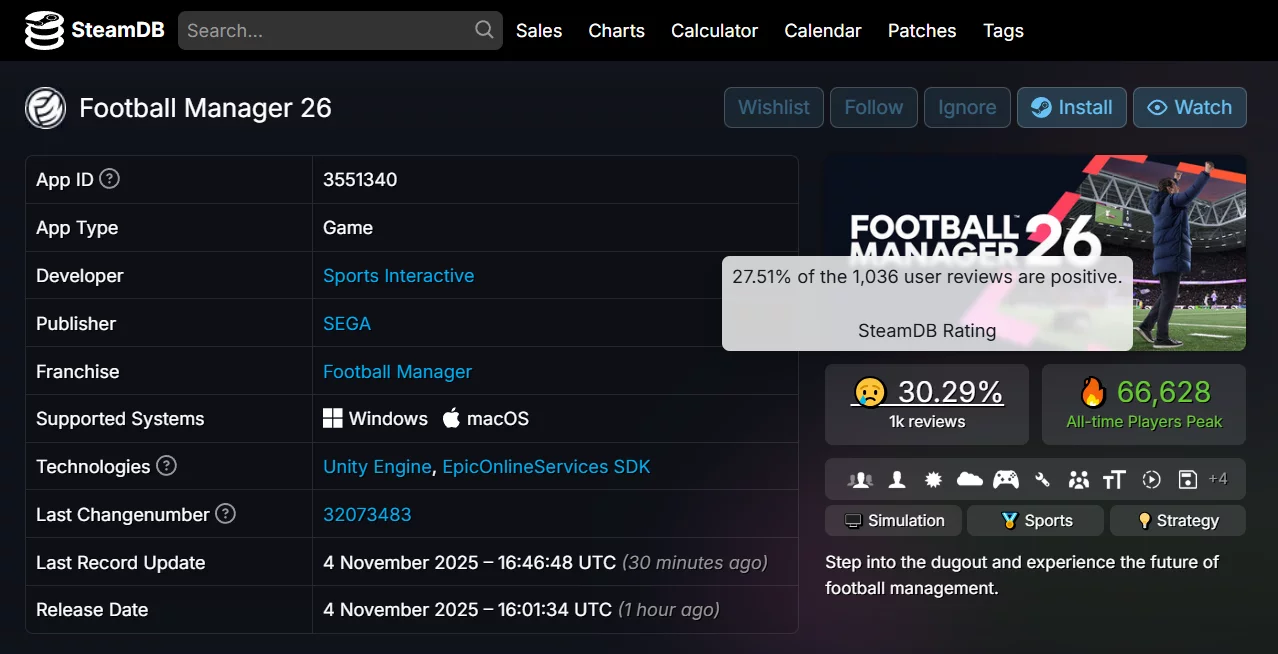This screenshot has height=654, width=1278.
Task: Open the Charts navigation item
Action: point(616,31)
